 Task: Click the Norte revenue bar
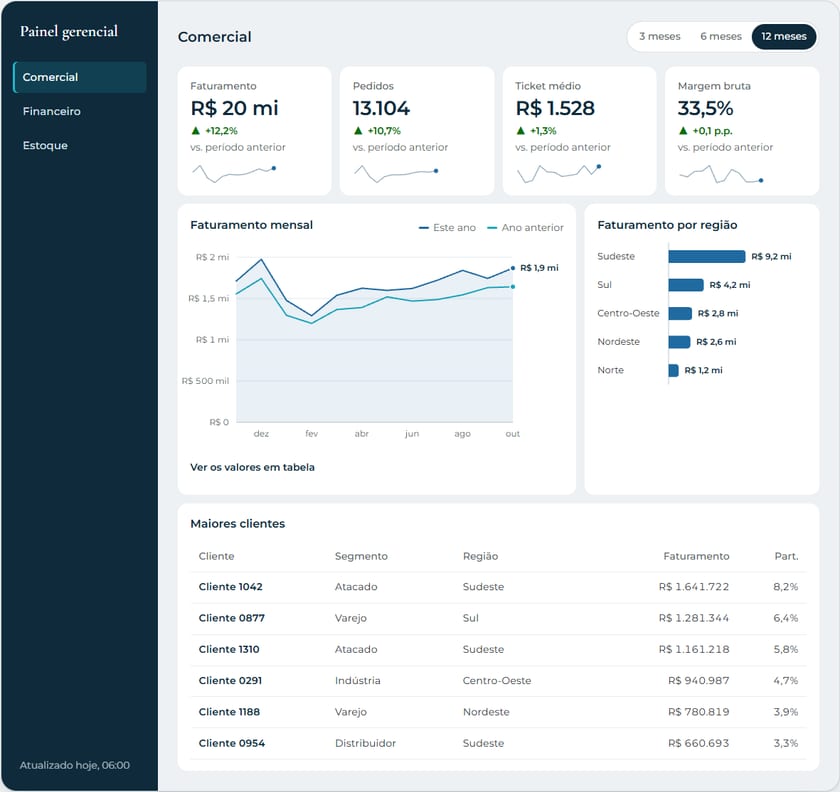click(x=673, y=370)
